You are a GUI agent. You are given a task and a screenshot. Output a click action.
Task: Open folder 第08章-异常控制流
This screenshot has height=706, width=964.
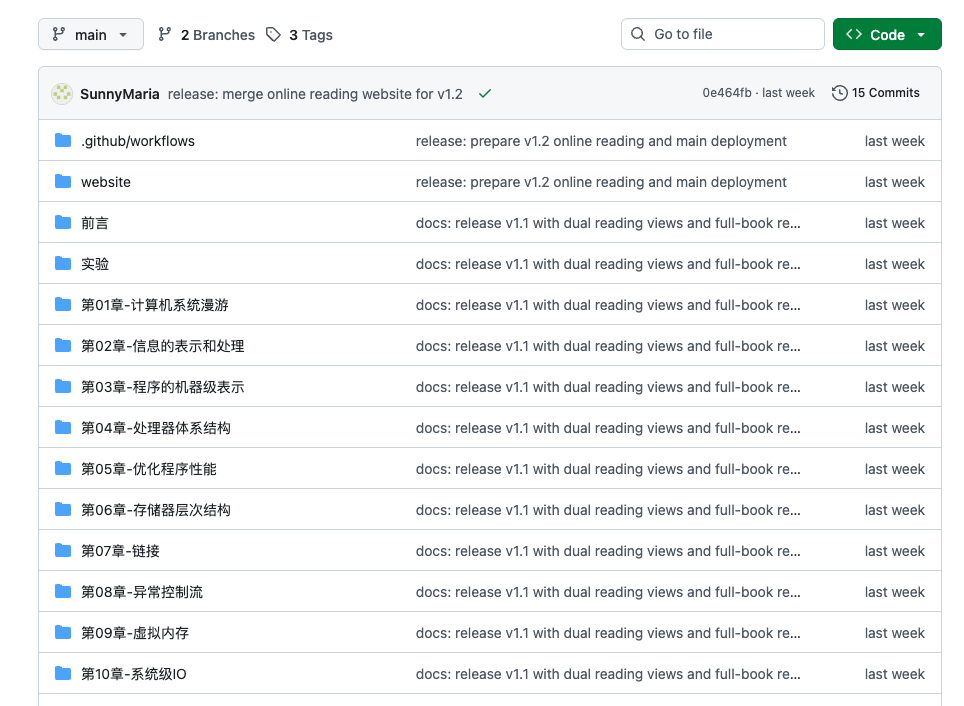pos(142,592)
